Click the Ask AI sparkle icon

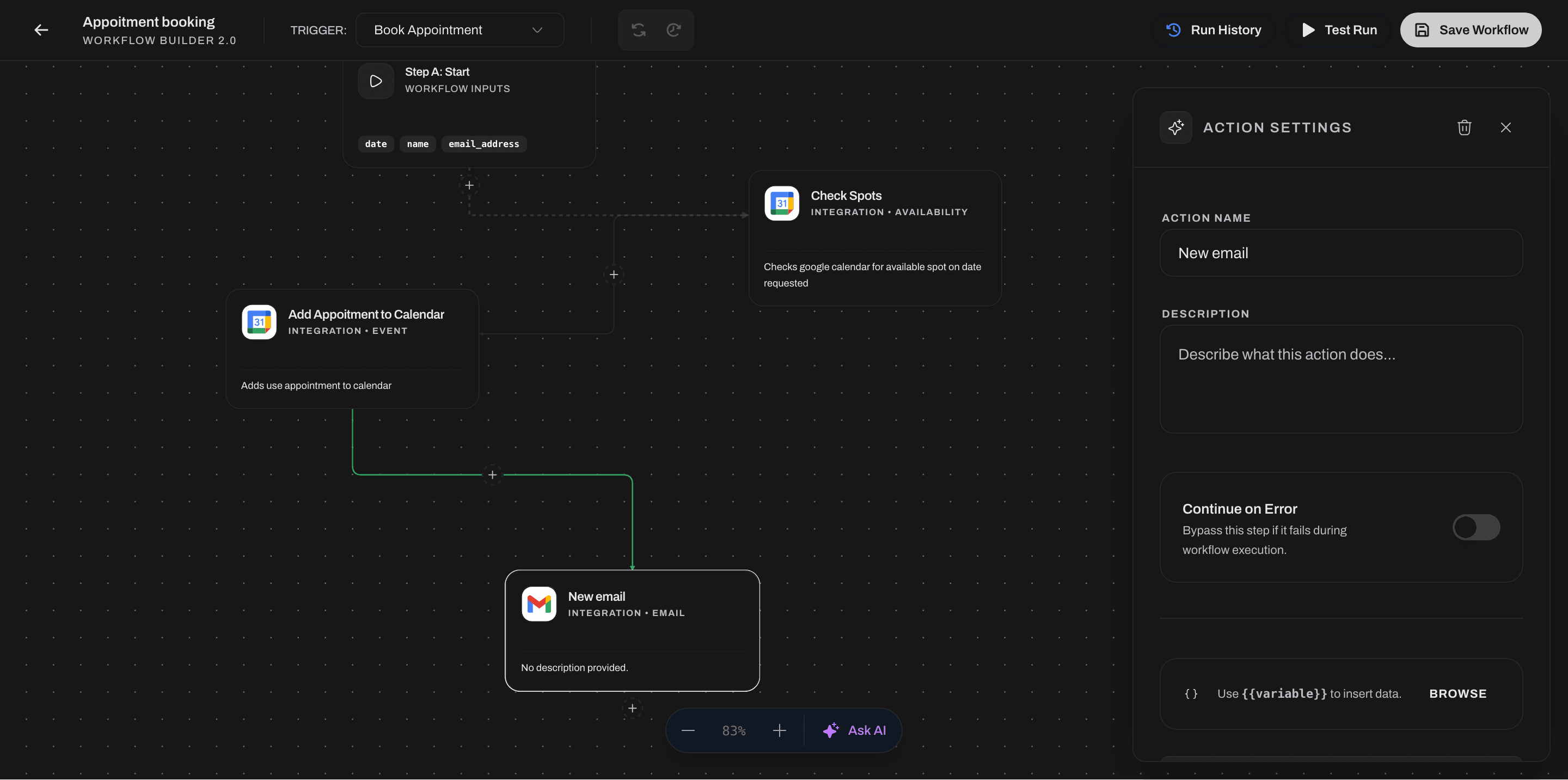click(830, 730)
